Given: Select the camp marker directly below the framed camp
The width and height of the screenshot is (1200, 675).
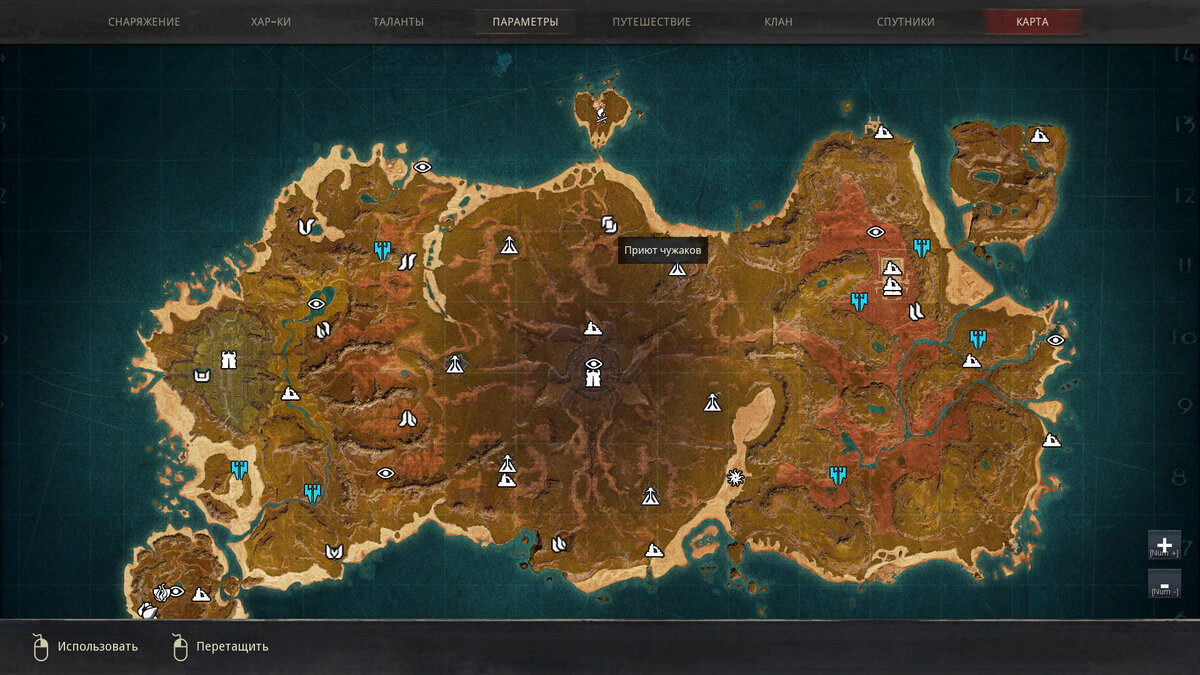Looking at the screenshot, I should [892, 288].
